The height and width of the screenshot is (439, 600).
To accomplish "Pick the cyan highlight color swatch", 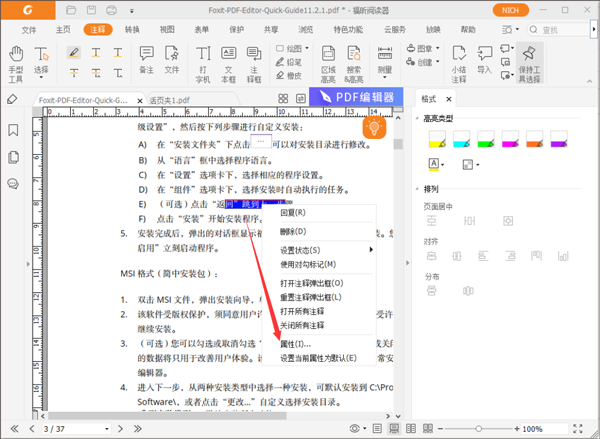I will [x=461, y=141].
